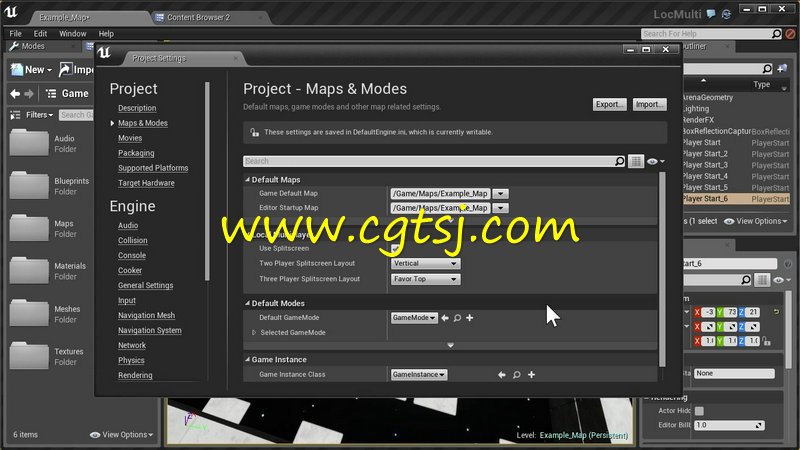Click the New button in Content Browser
The height and width of the screenshot is (450, 800).
tap(32, 69)
